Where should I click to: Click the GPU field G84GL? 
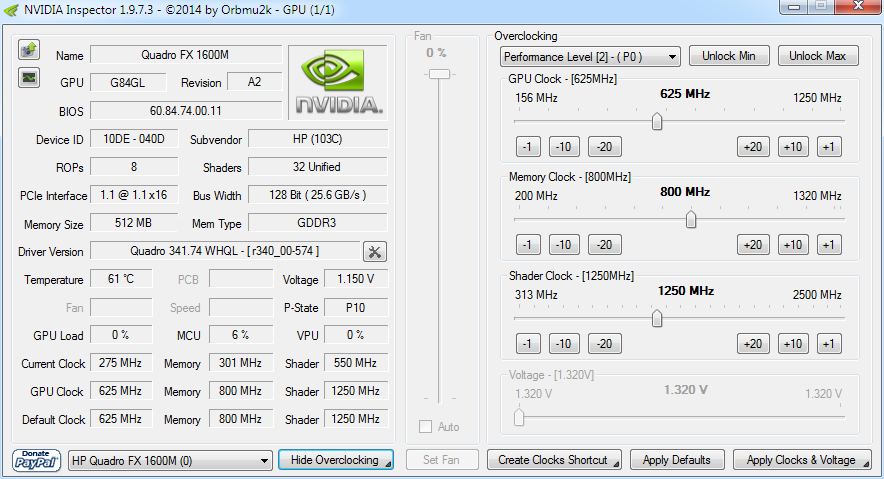128,82
